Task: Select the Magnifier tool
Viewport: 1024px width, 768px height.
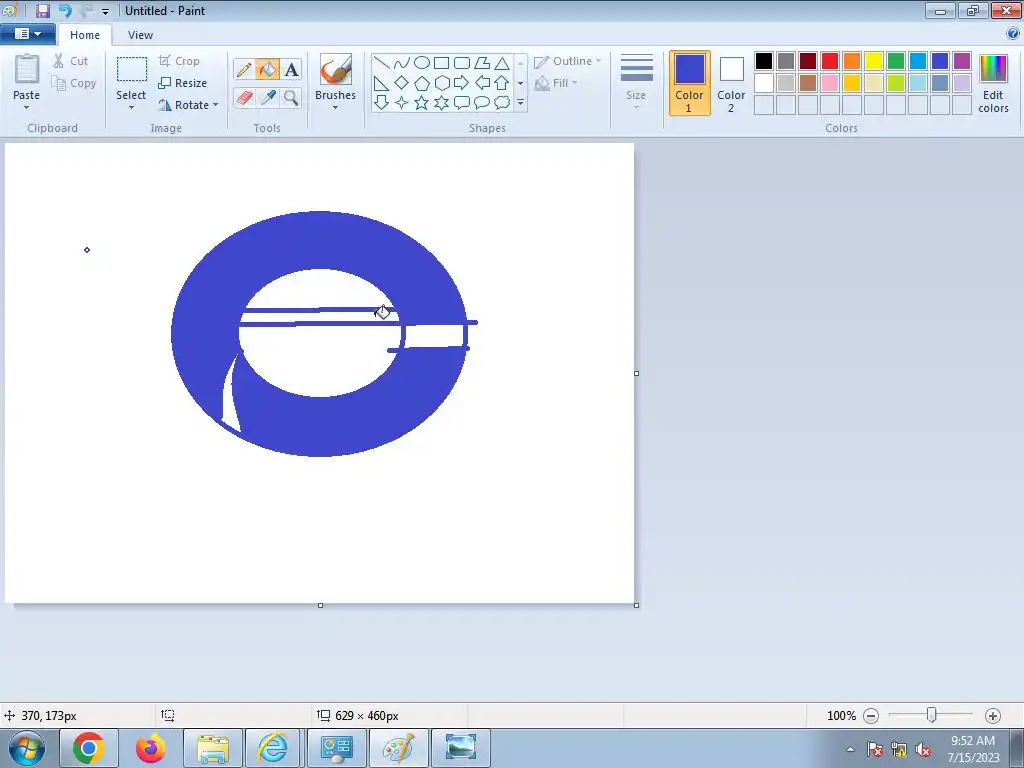Action: click(x=291, y=98)
